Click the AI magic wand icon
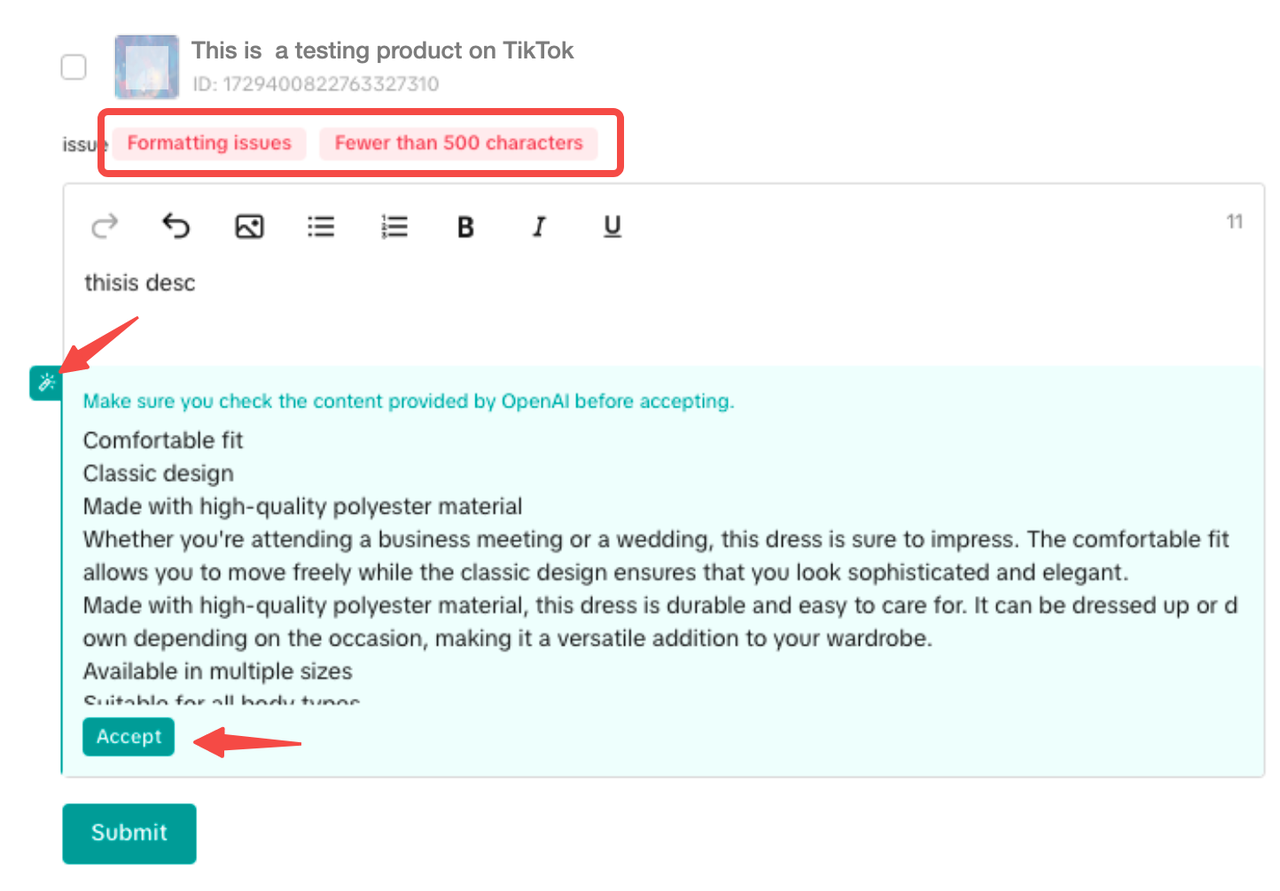 click(x=46, y=383)
